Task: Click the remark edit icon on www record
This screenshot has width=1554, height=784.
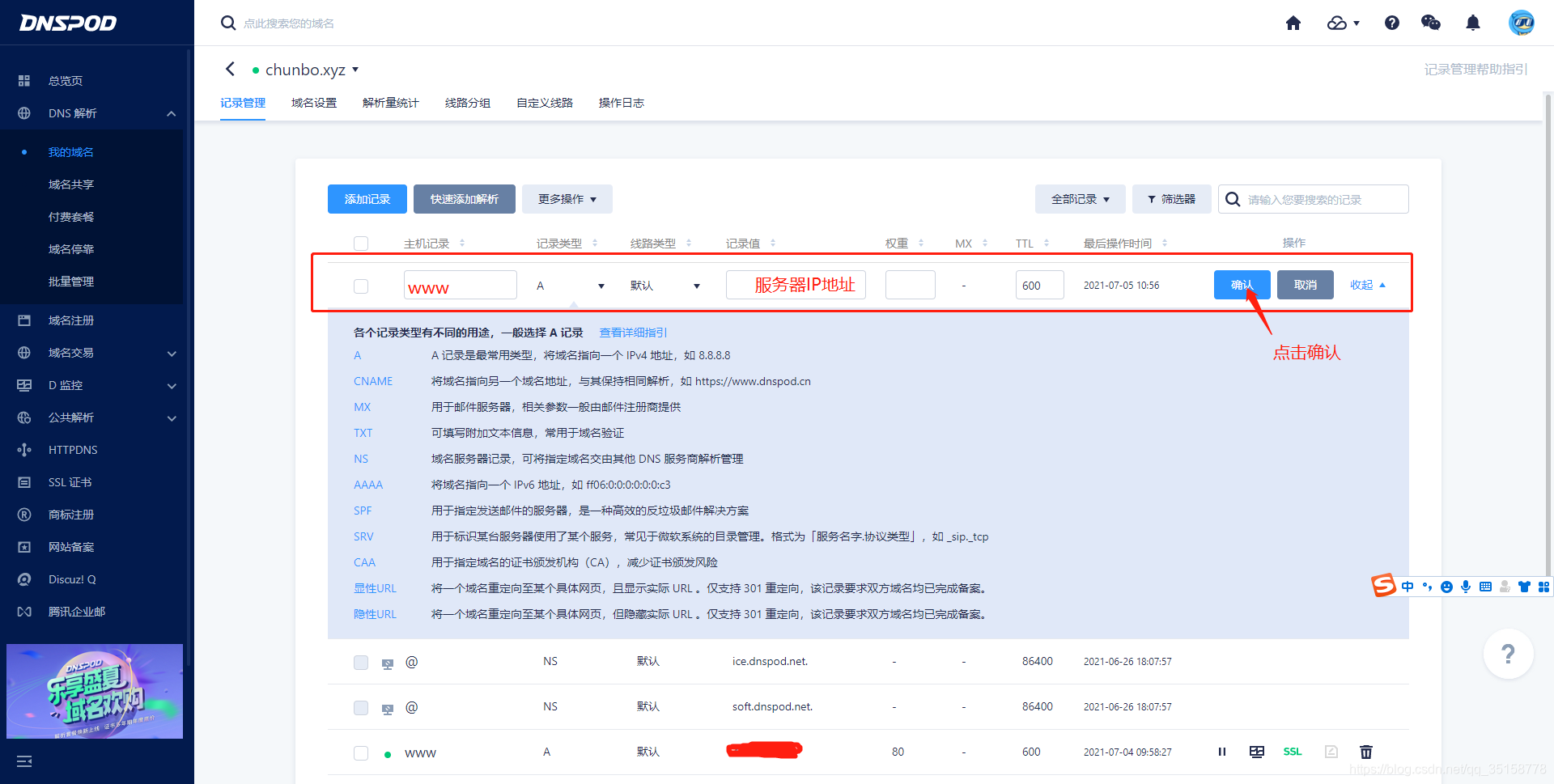Action: [x=1331, y=752]
